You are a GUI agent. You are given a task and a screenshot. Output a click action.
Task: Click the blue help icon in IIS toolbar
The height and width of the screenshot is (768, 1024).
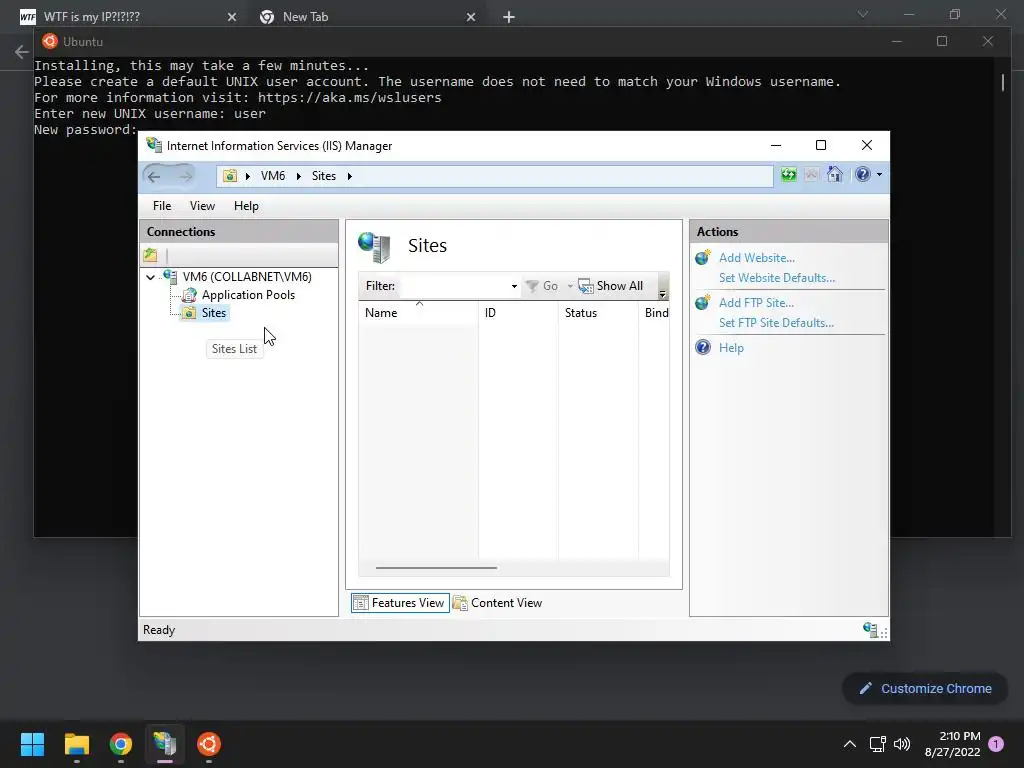pyautogui.click(x=863, y=174)
